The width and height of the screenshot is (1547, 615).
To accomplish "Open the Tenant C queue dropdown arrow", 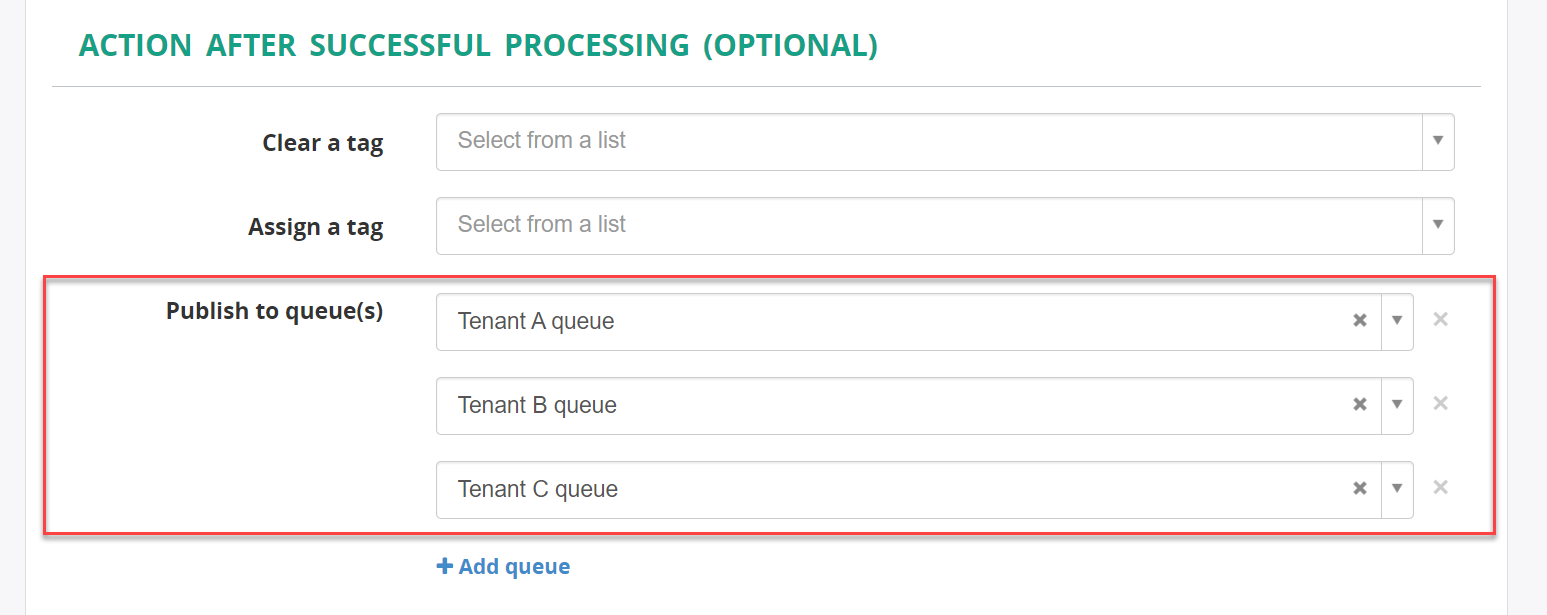I will point(1397,489).
